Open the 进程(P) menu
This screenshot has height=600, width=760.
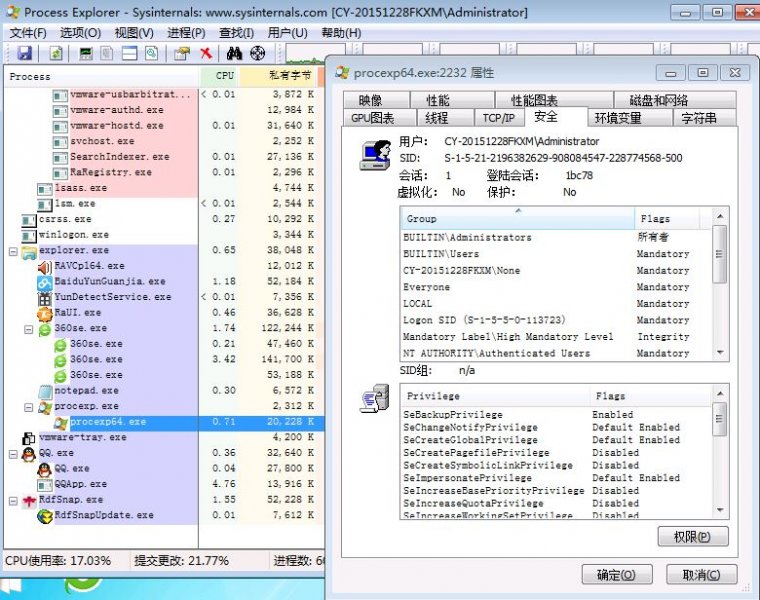[x=186, y=32]
